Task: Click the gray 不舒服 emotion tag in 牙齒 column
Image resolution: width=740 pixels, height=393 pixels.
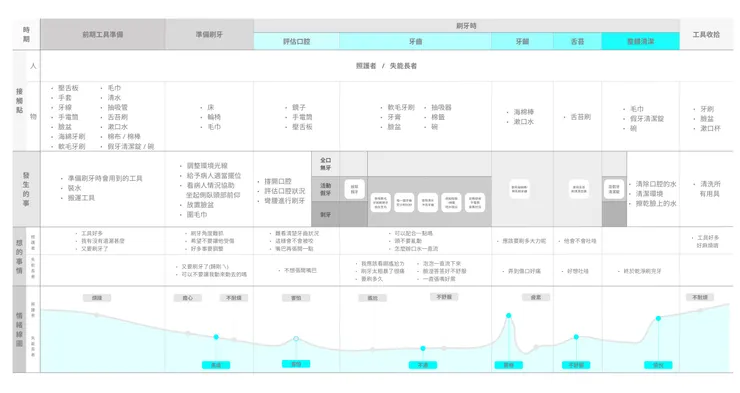Action: coord(444,297)
